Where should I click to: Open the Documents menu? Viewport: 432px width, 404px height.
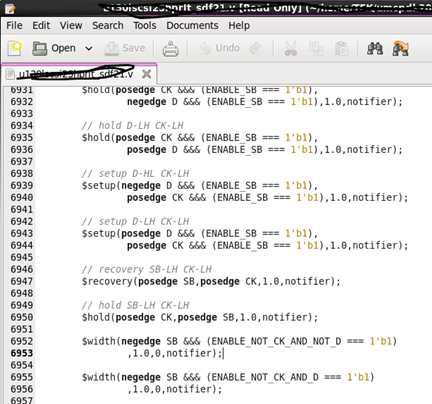pos(192,25)
